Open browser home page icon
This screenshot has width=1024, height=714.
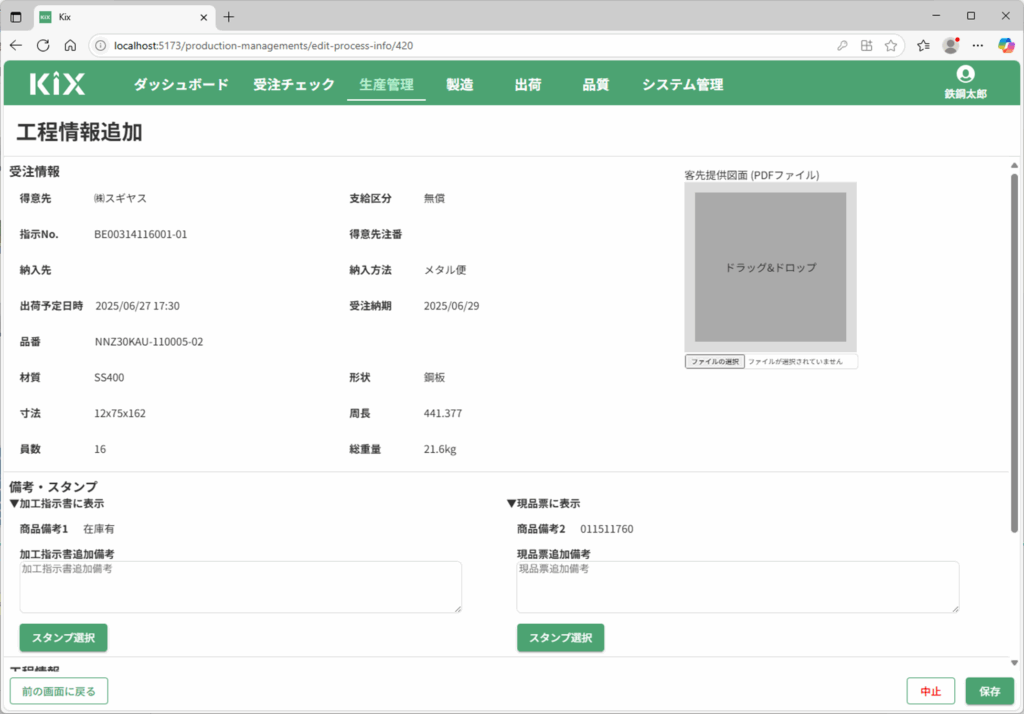coord(71,45)
